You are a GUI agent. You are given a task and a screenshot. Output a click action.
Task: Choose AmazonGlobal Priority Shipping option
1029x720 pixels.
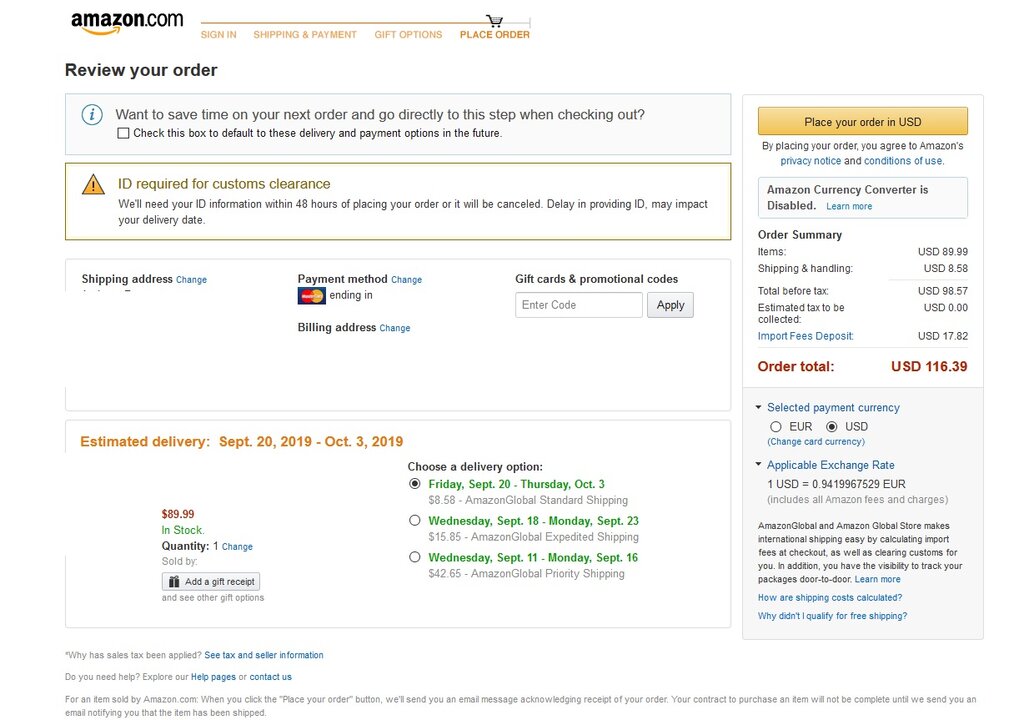[414, 557]
